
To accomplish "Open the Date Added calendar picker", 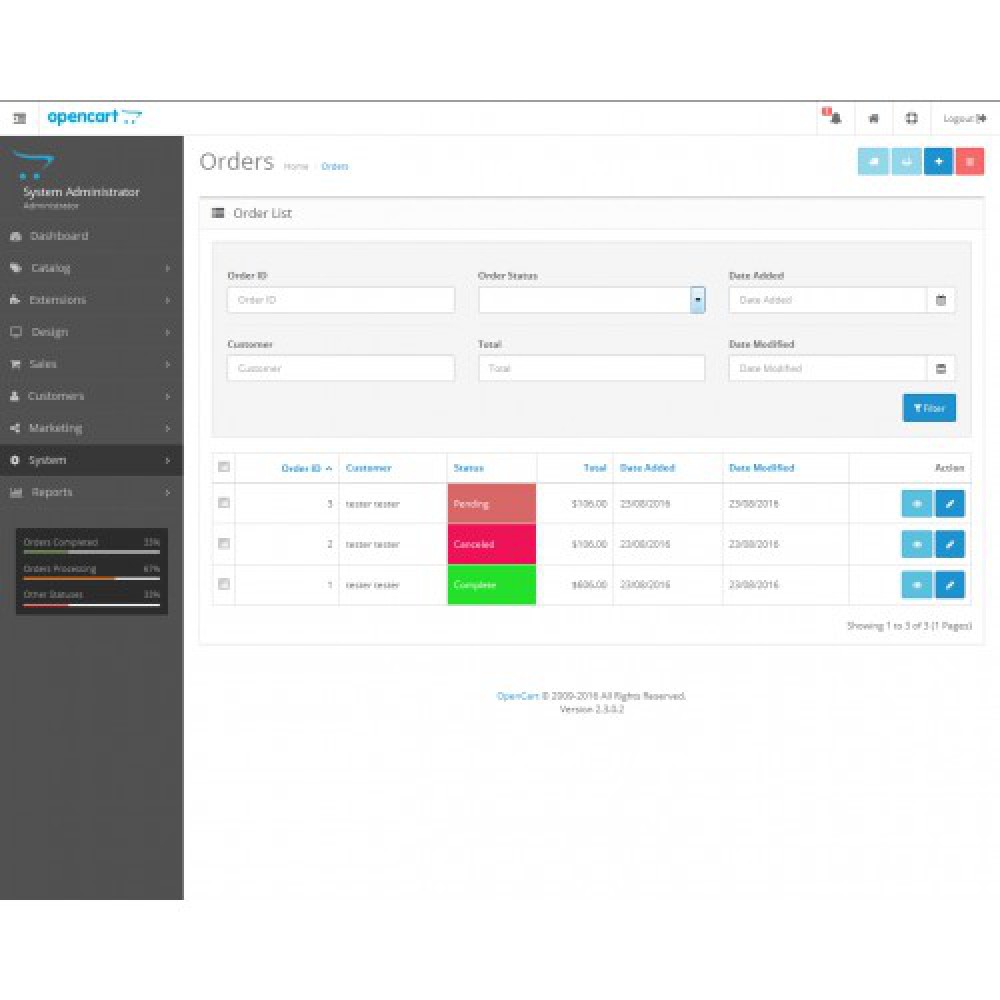I will tap(940, 299).
